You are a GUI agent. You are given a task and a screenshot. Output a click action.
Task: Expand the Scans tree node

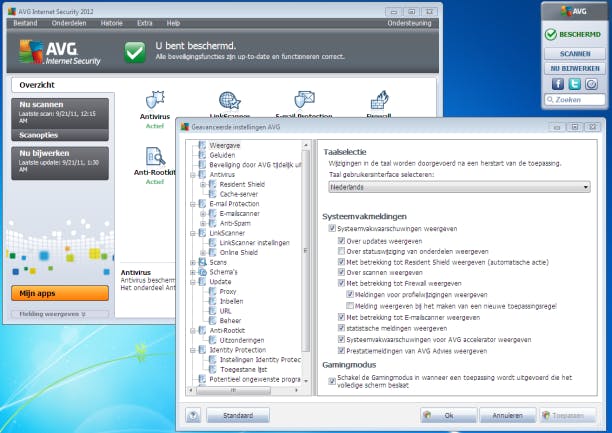click(x=193, y=262)
